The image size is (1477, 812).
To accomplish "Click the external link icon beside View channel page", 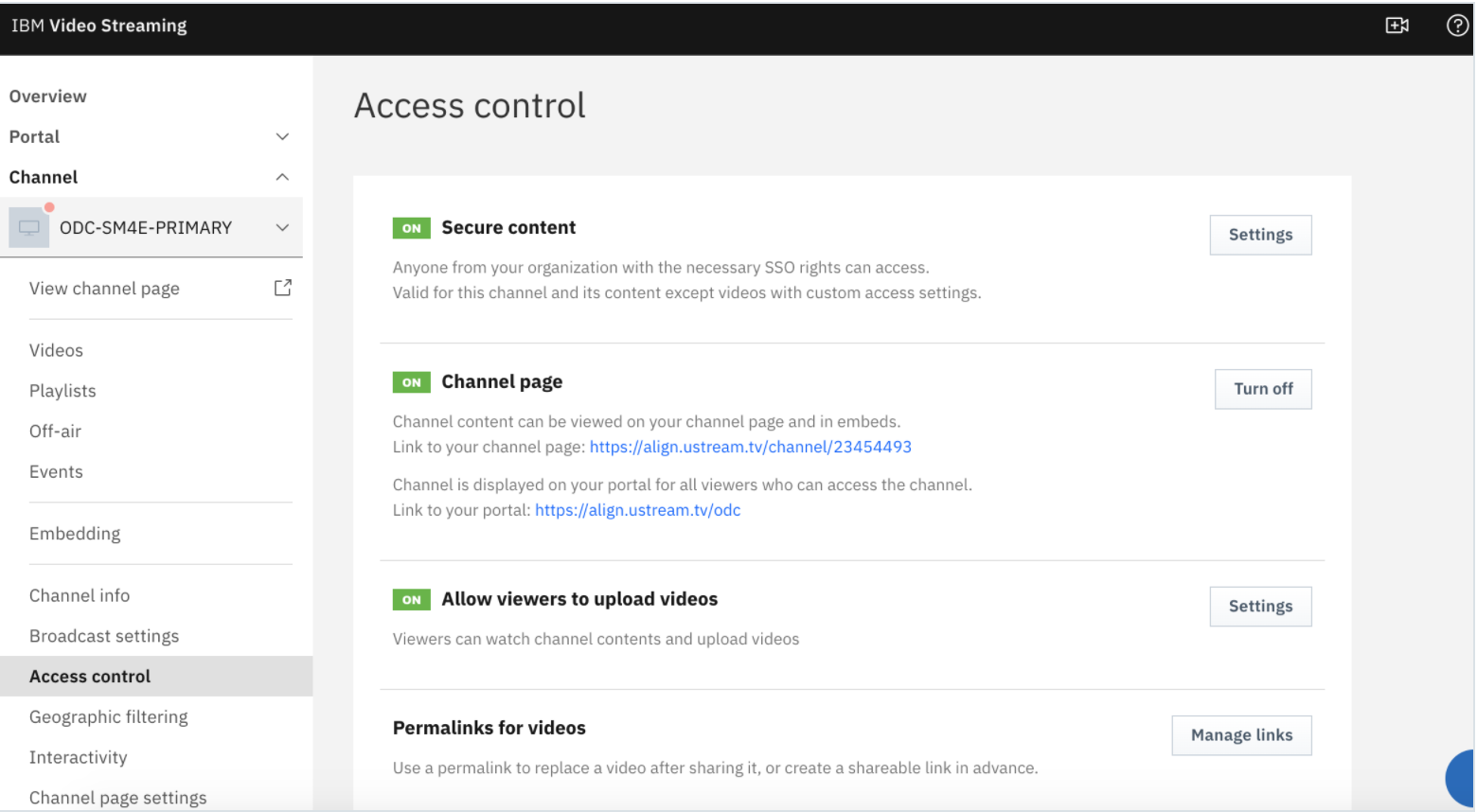I will [x=282, y=288].
